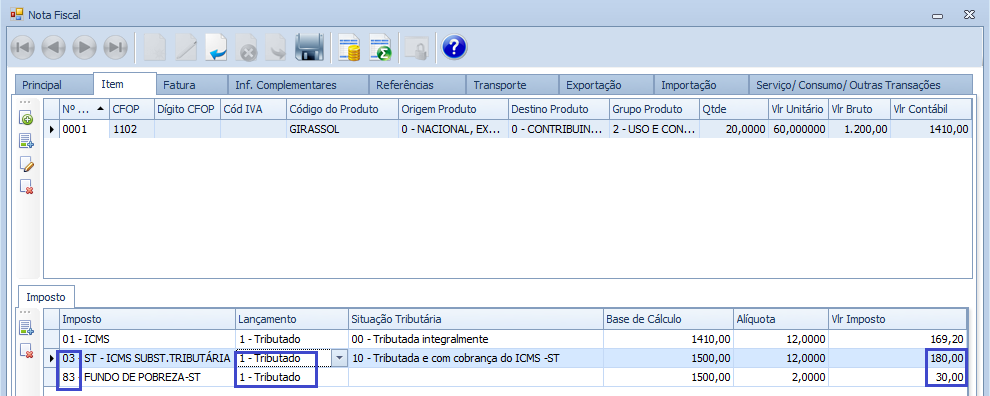Click the Origem Produto column header
Image resolution: width=990 pixels, height=396 pixels.
(x=453, y=109)
